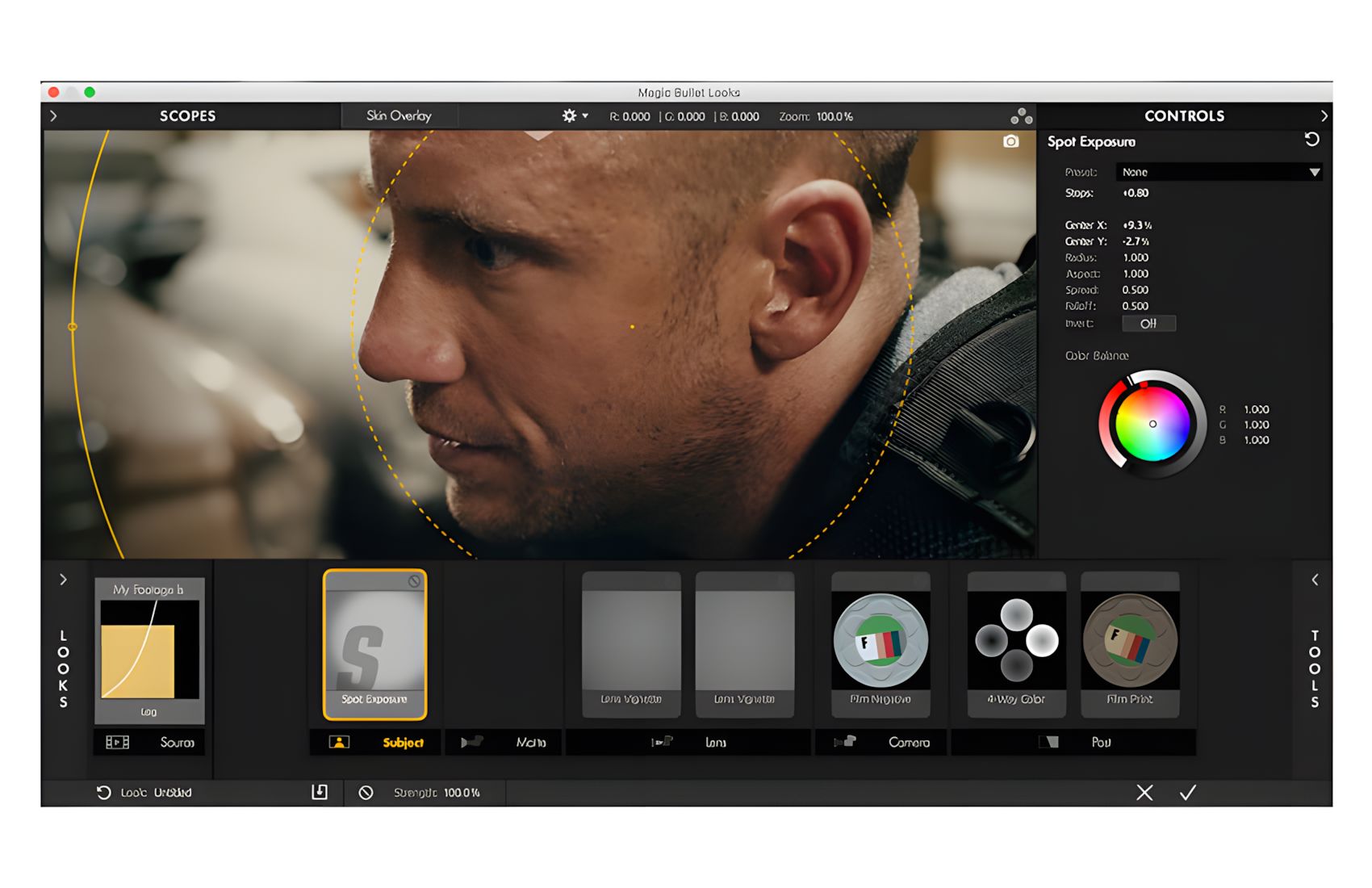This screenshot has height=888, width=1372.
Task: Cancel changes with the X icon
Action: pyautogui.click(x=1144, y=793)
